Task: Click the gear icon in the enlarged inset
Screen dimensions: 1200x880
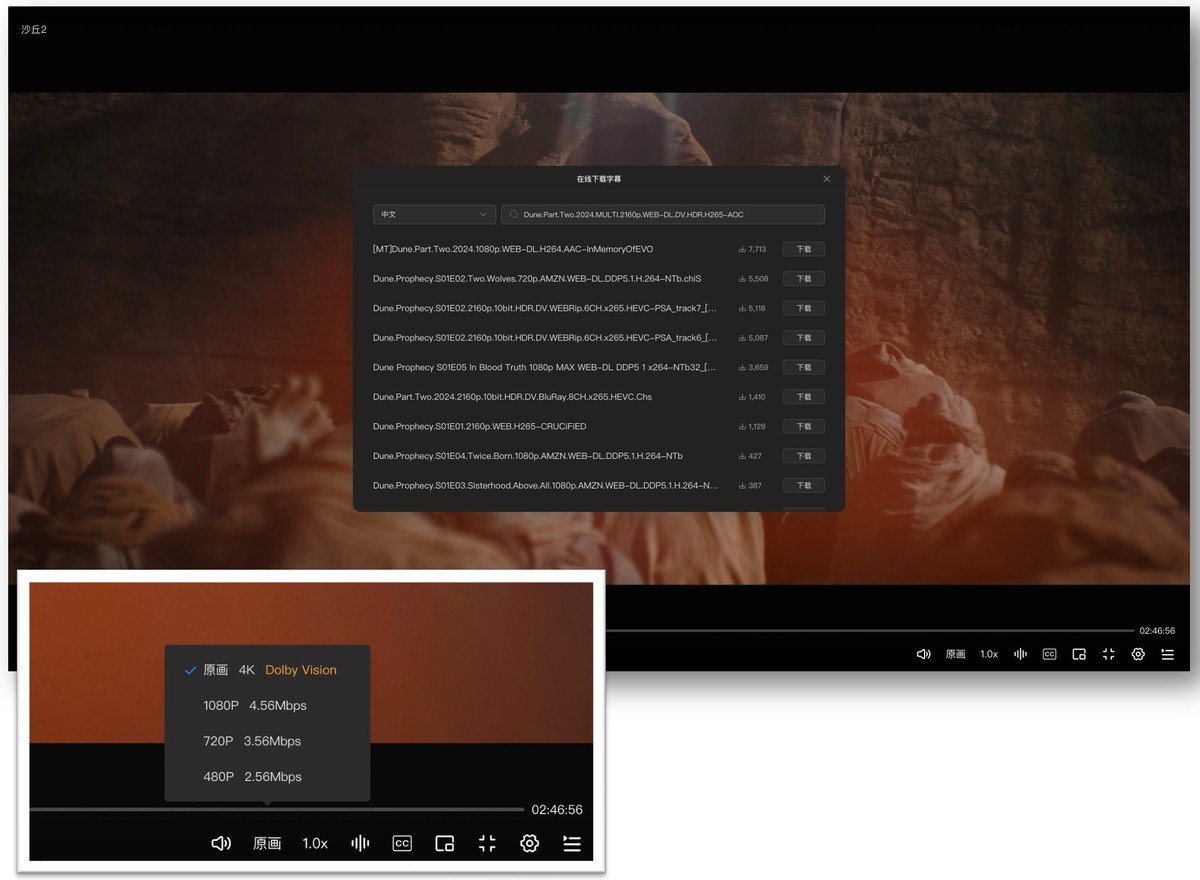Action: (x=530, y=843)
